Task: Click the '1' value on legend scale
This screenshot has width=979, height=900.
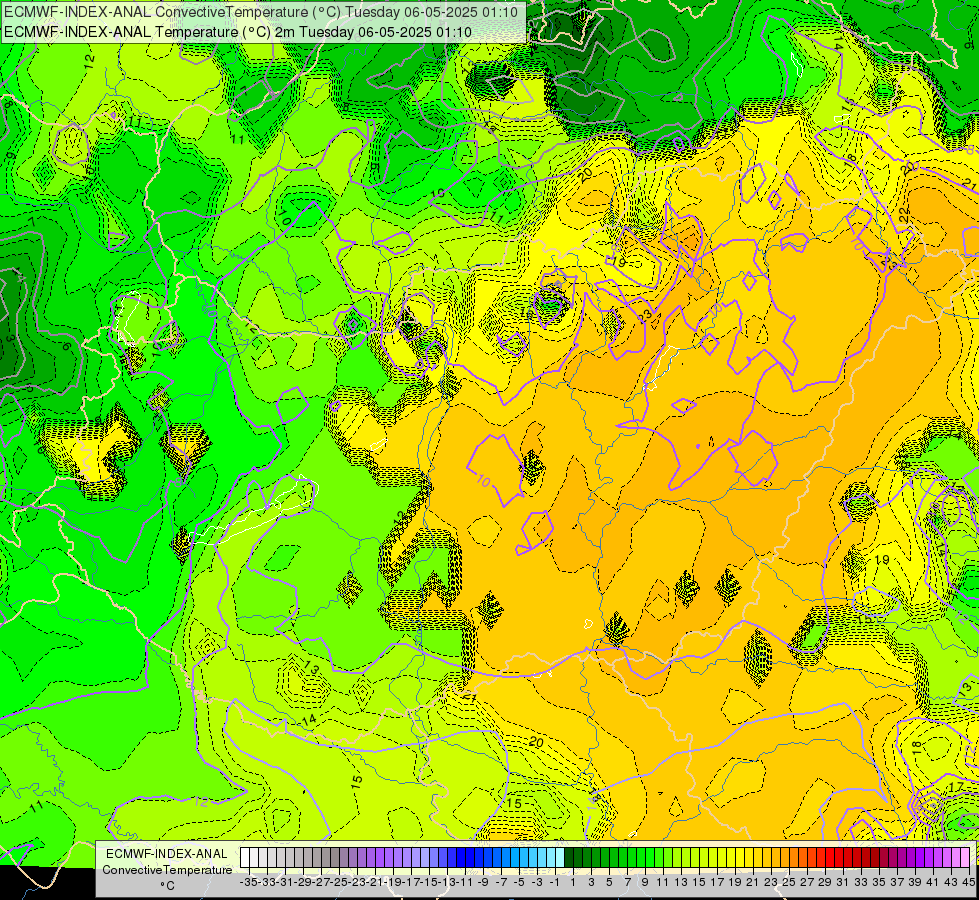Action: pyautogui.click(x=573, y=882)
